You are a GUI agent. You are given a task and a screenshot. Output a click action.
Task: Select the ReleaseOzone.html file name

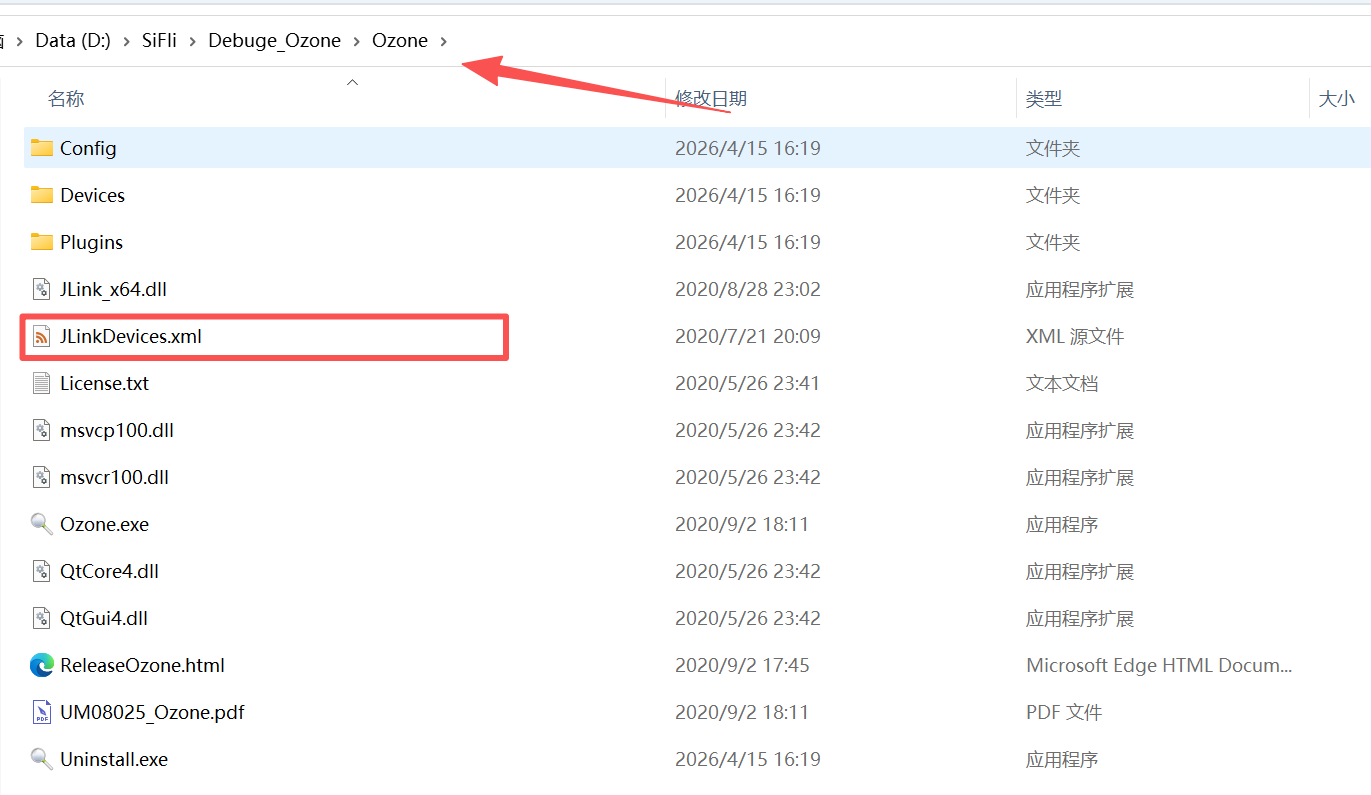click(142, 665)
